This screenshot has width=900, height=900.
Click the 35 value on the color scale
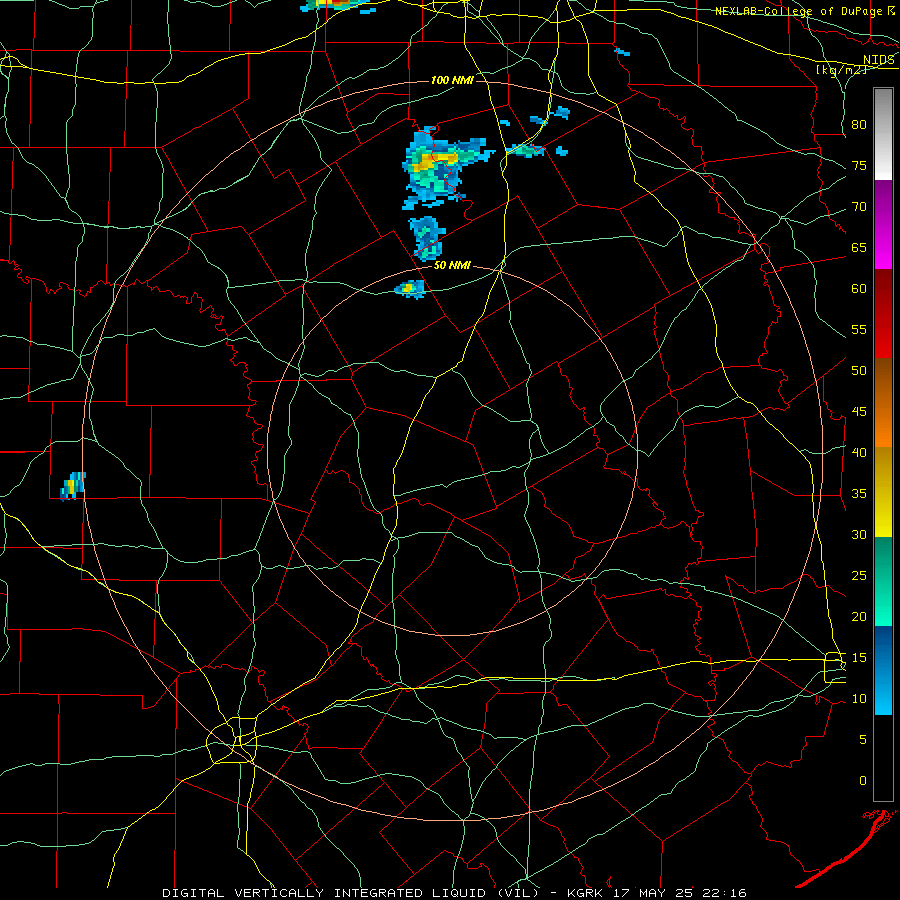click(x=859, y=494)
